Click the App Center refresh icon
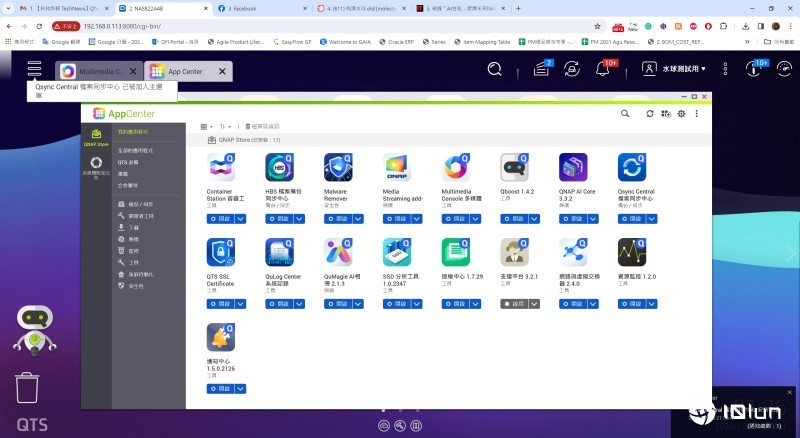The width and height of the screenshot is (800, 438). pos(649,114)
